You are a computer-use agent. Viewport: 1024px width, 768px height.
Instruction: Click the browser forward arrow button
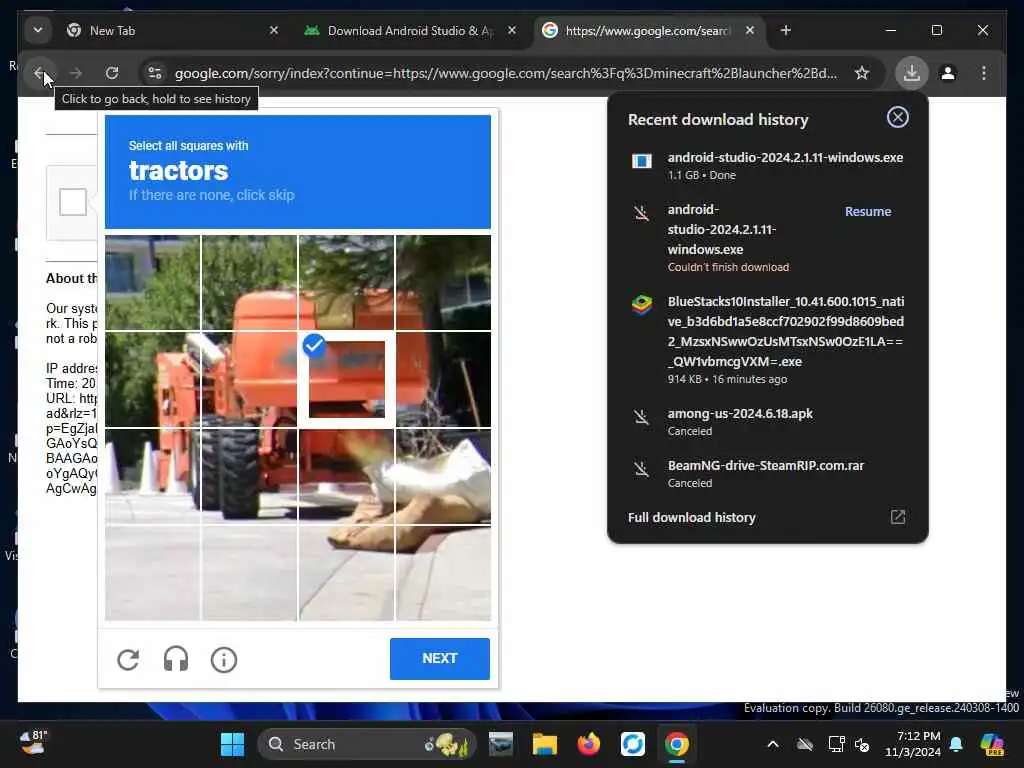(x=76, y=73)
